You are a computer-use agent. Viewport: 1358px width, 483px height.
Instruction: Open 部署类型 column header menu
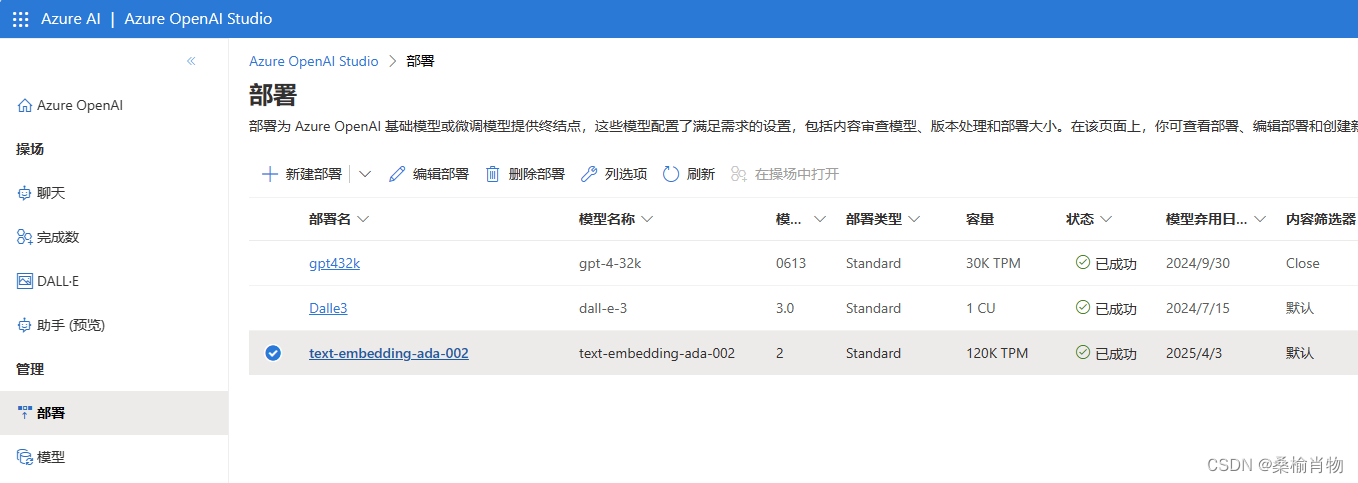click(x=914, y=219)
